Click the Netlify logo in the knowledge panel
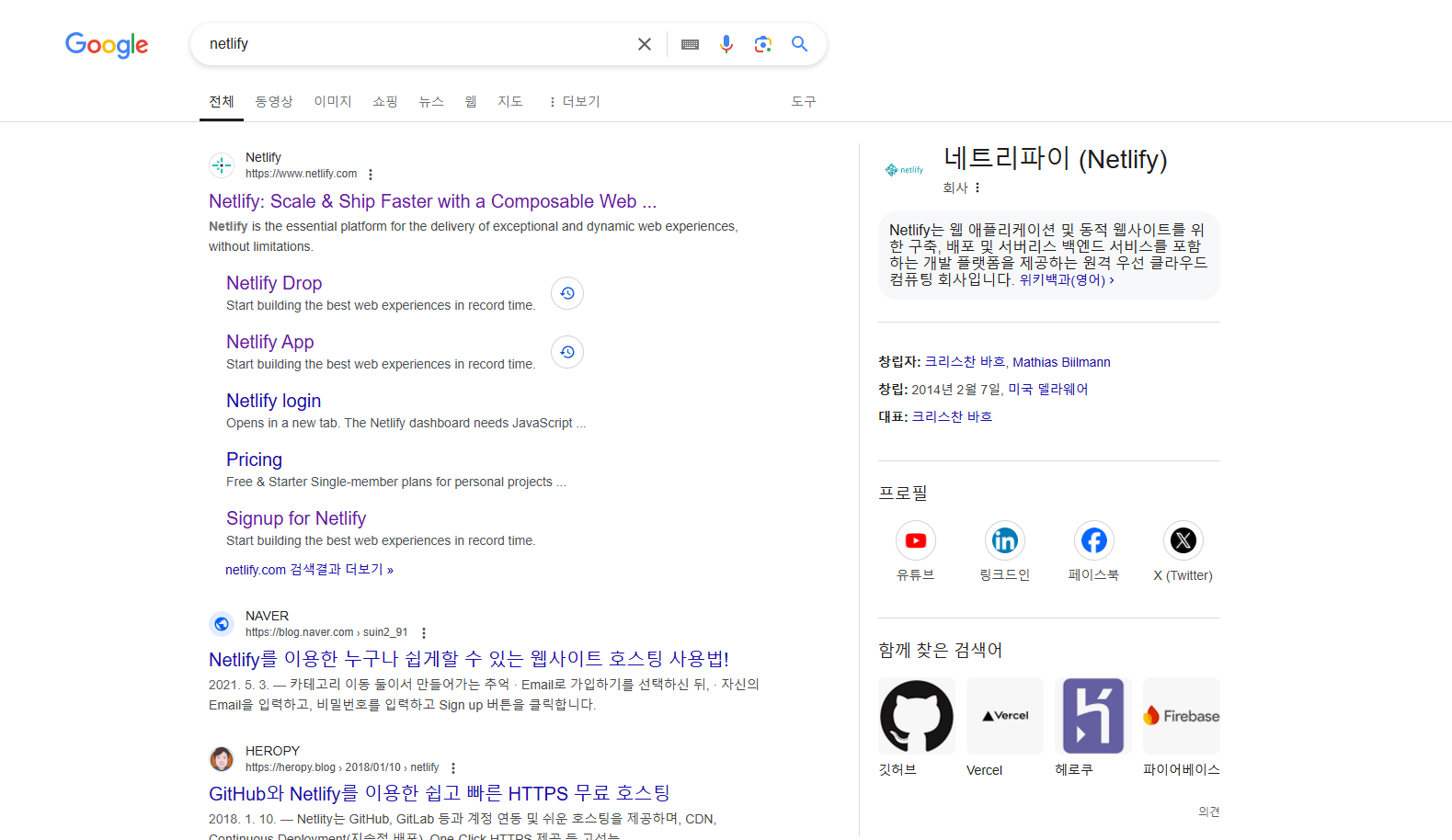This screenshot has height=840, width=1452. click(x=904, y=170)
